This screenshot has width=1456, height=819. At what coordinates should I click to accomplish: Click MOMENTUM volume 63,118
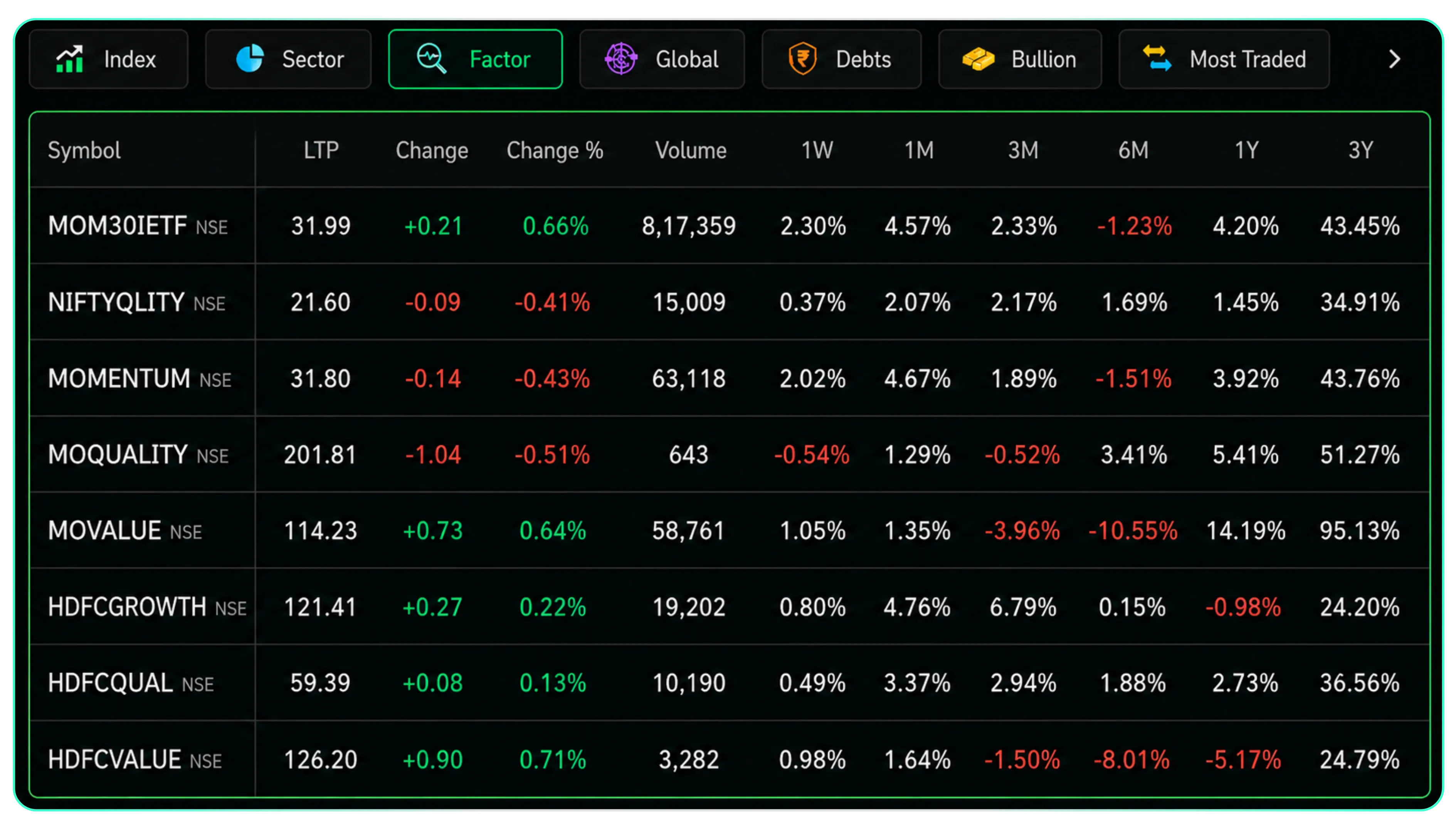[x=689, y=379]
